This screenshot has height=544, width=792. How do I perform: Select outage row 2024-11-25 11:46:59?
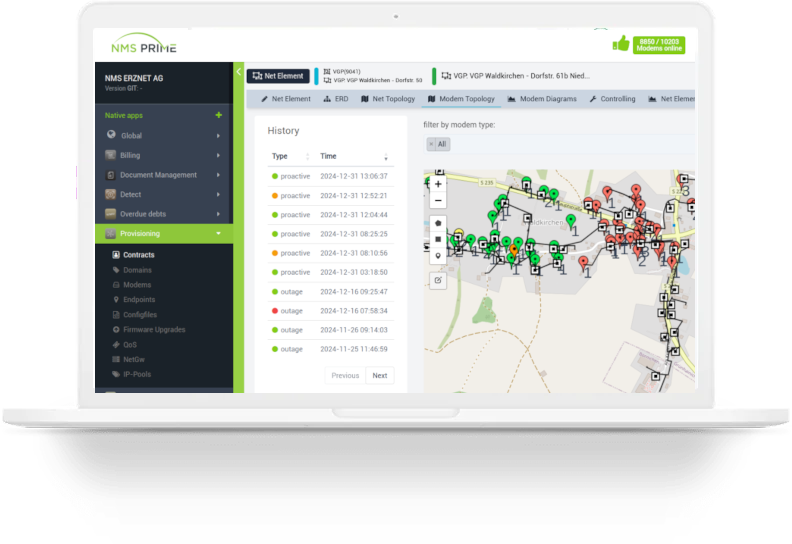(331, 349)
